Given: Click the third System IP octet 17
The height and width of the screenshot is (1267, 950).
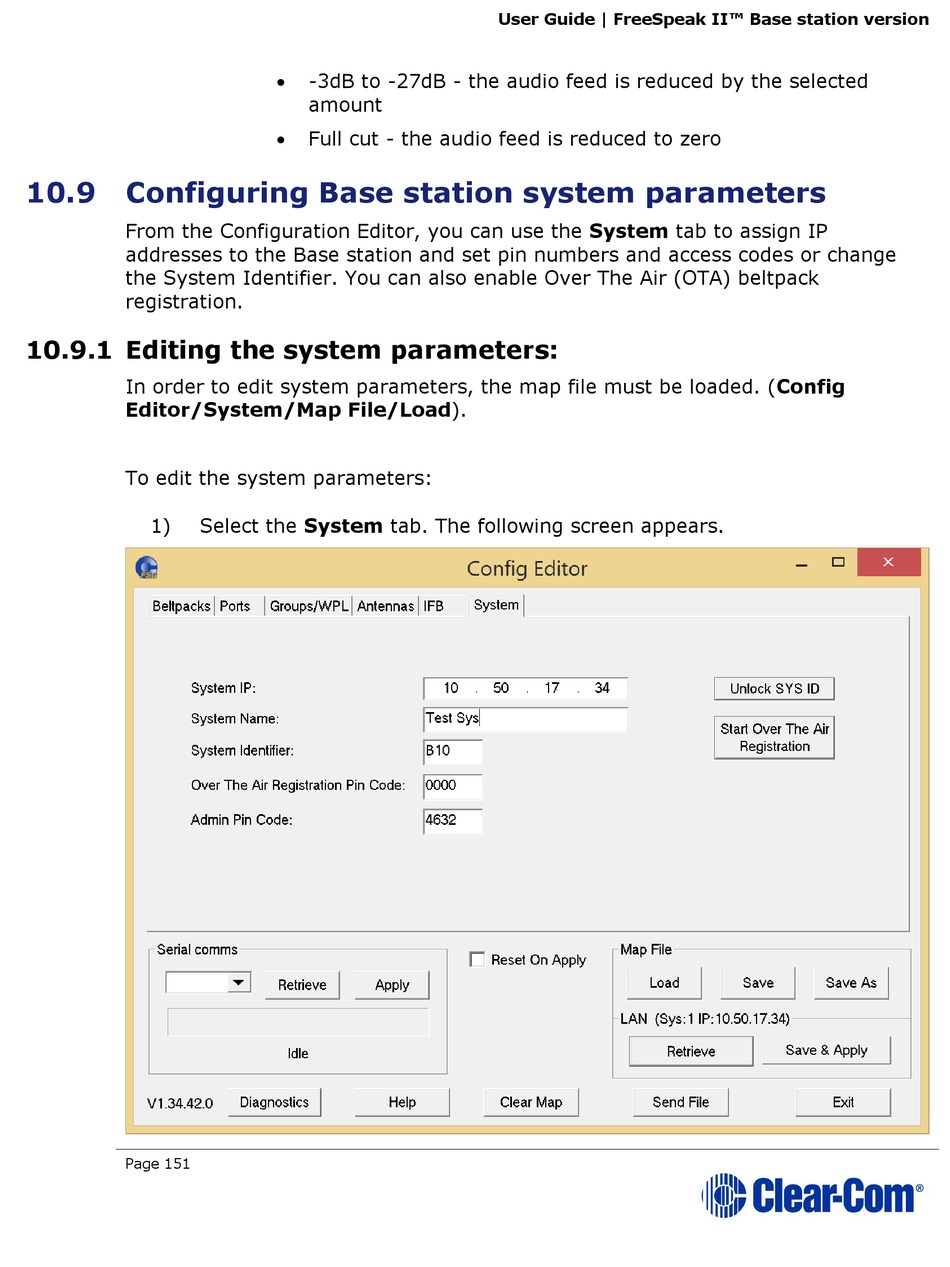Looking at the screenshot, I should click(x=552, y=688).
